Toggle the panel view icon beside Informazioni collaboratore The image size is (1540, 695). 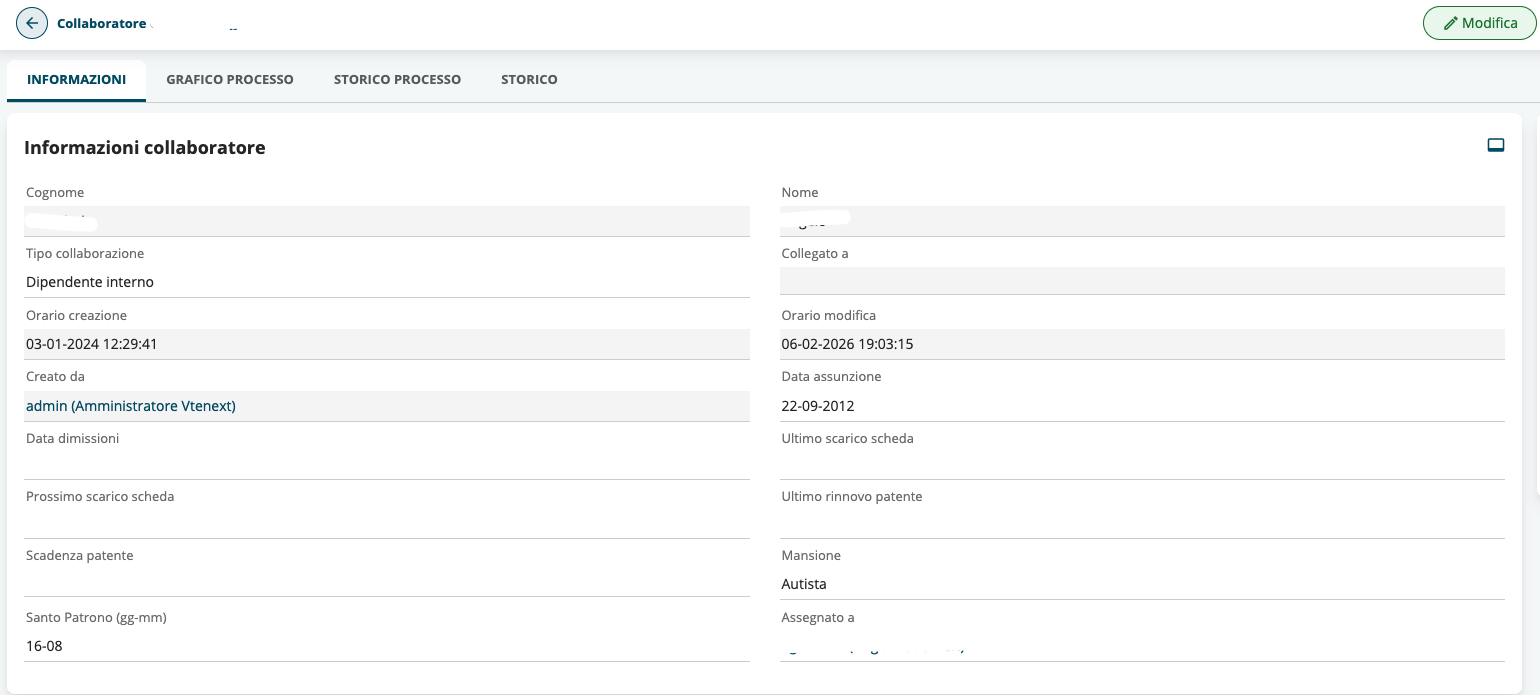1496,146
